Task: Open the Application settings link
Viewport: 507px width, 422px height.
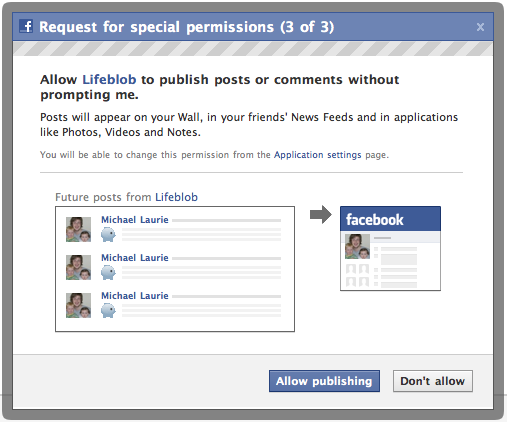Action: point(318,155)
